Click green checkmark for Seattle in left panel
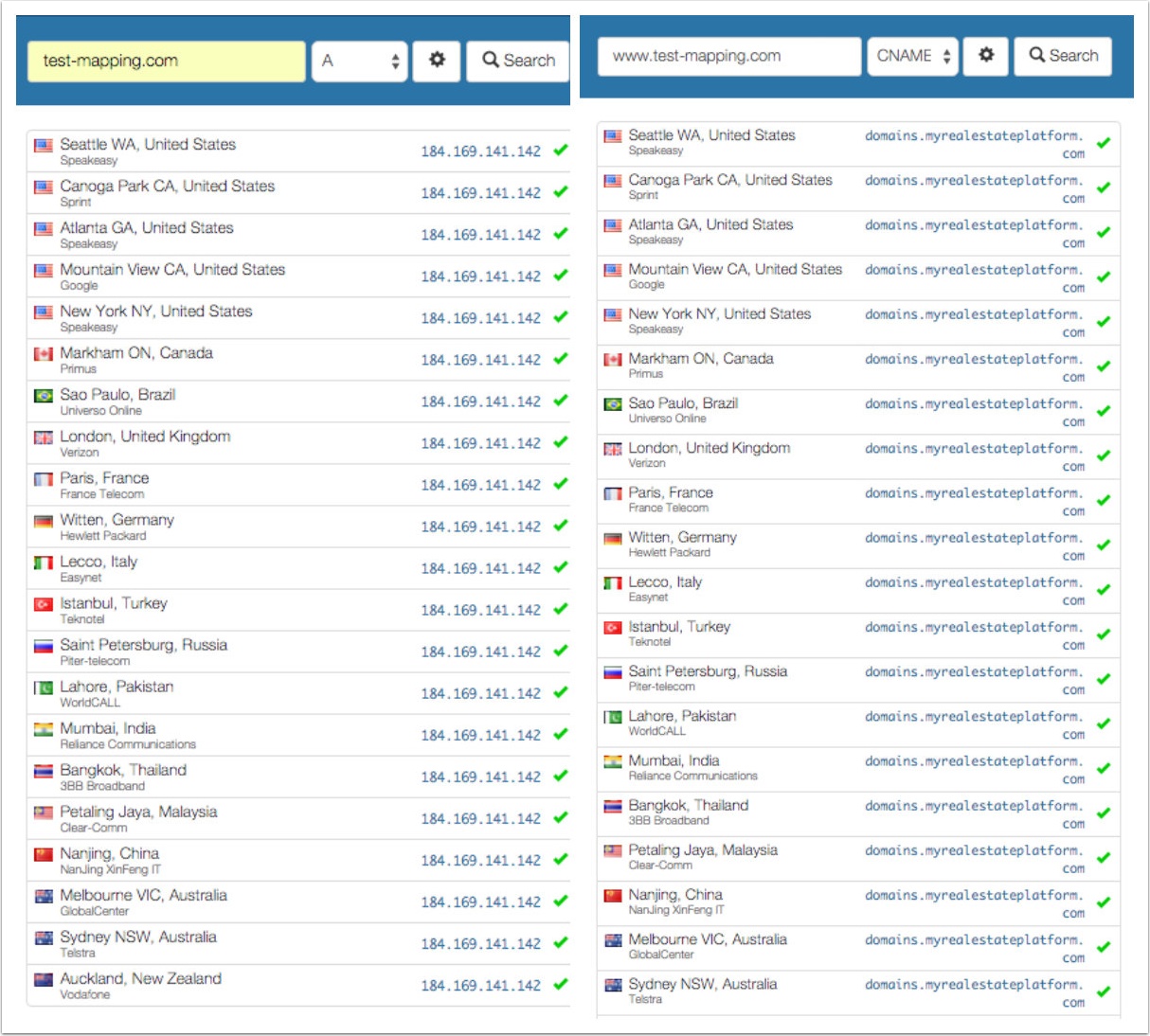Screen dimensions: 1150x1036 tap(561, 150)
